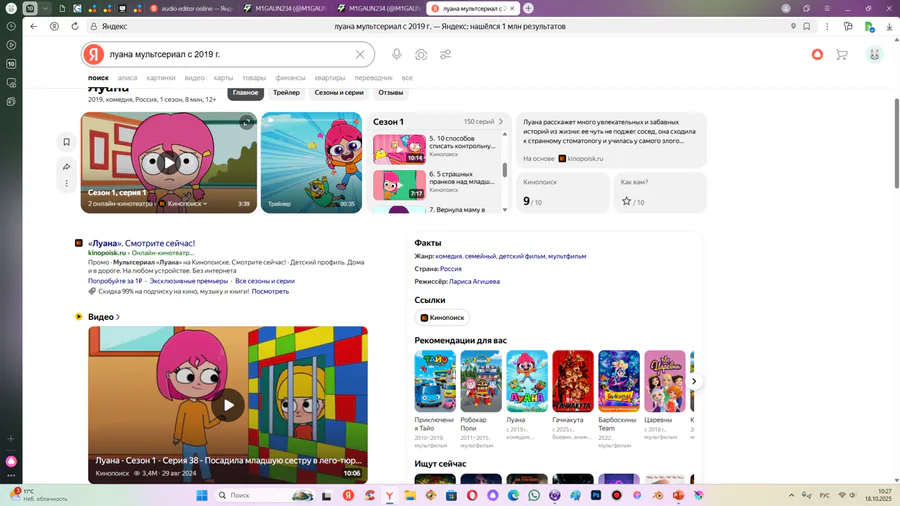This screenshot has width=900, height=506.
Task: Open image search with the camera icon
Action: [x=421, y=55]
